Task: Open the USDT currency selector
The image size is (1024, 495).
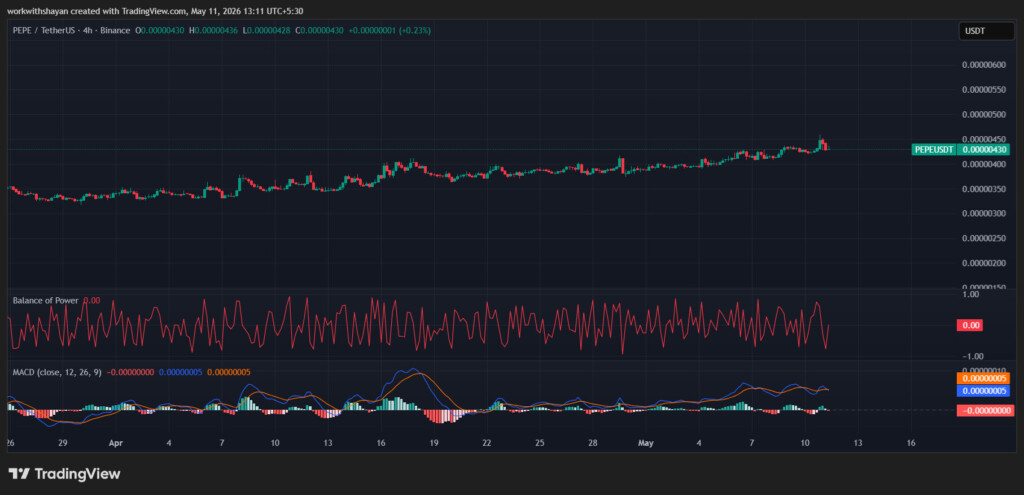Action: pos(986,31)
